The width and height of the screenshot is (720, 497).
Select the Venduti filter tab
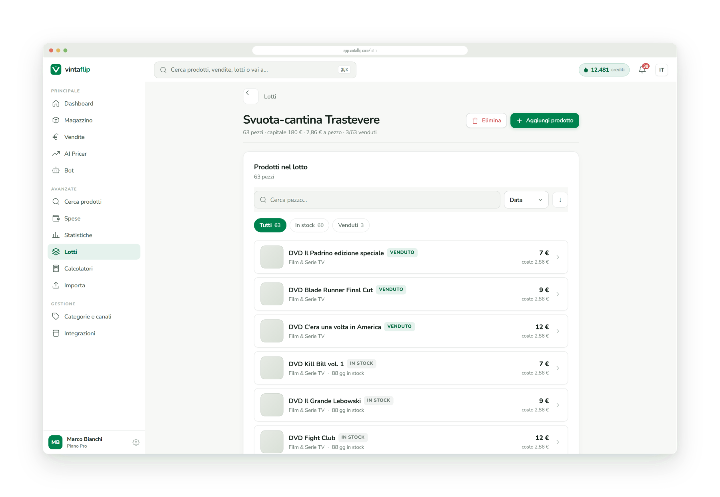(x=351, y=225)
